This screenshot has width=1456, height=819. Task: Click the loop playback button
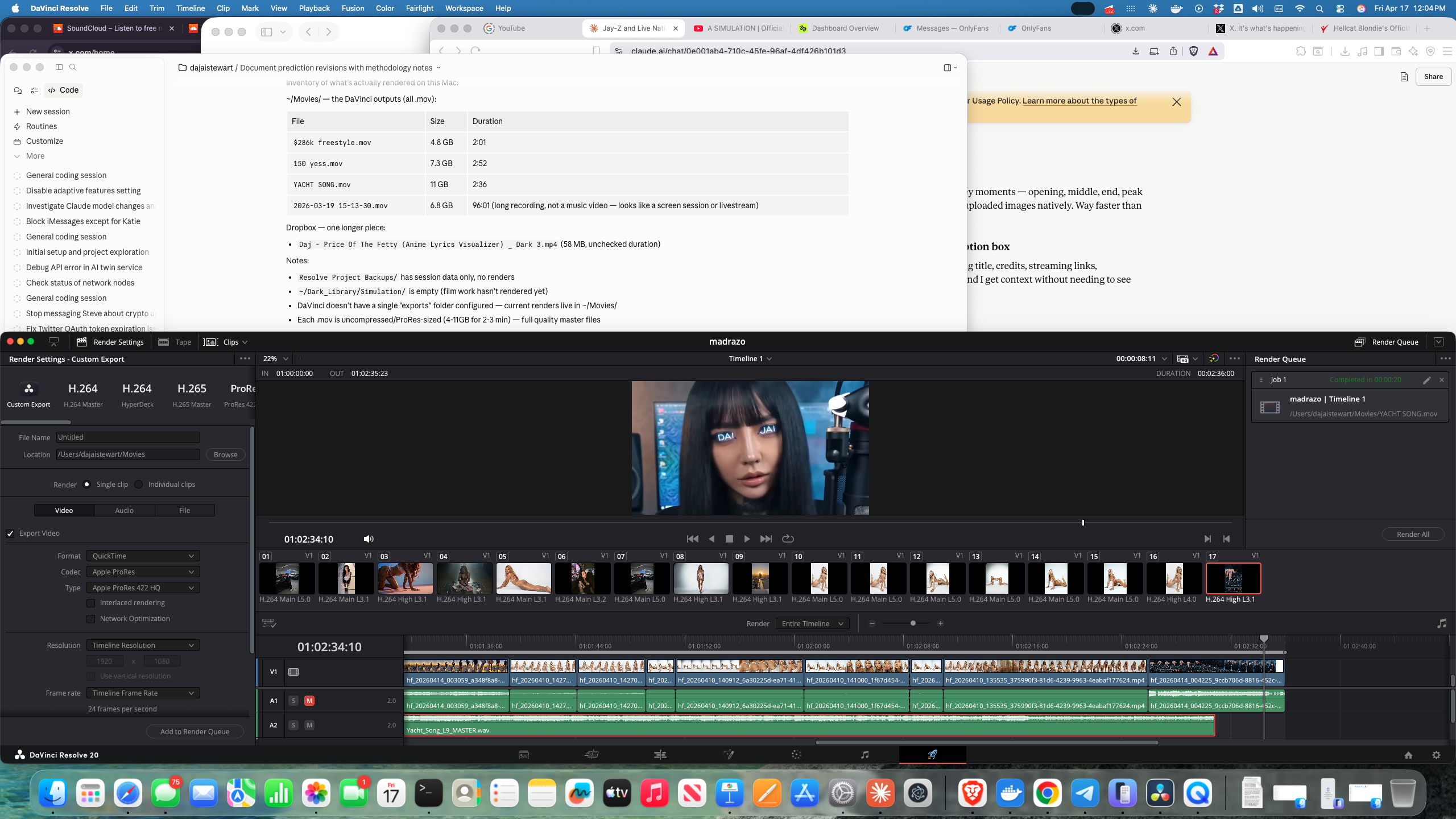[788, 539]
